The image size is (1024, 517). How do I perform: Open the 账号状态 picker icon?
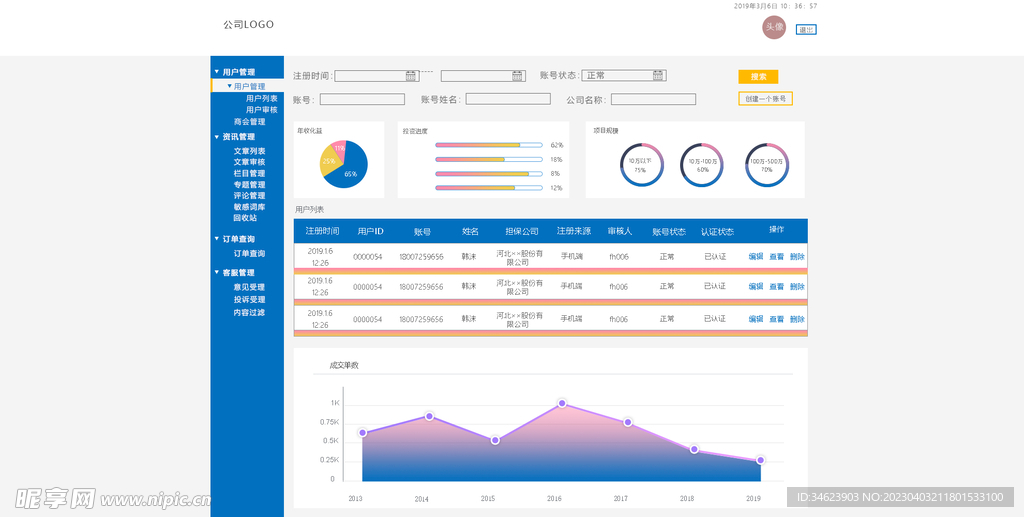click(x=658, y=75)
